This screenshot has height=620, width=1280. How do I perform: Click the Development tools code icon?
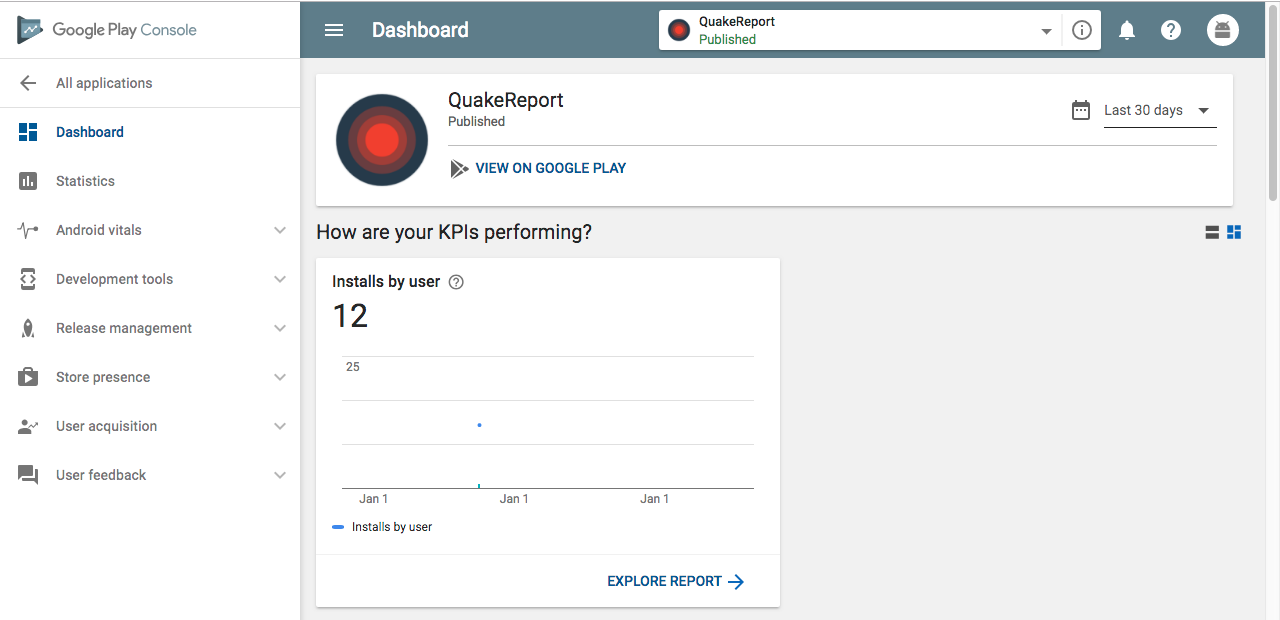28,279
